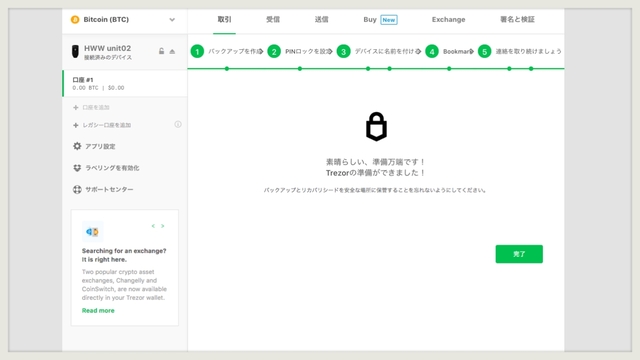Click the Trezor device icon for HWW unit02
The width and height of the screenshot is (640, 360).
(x=75, y=51)
